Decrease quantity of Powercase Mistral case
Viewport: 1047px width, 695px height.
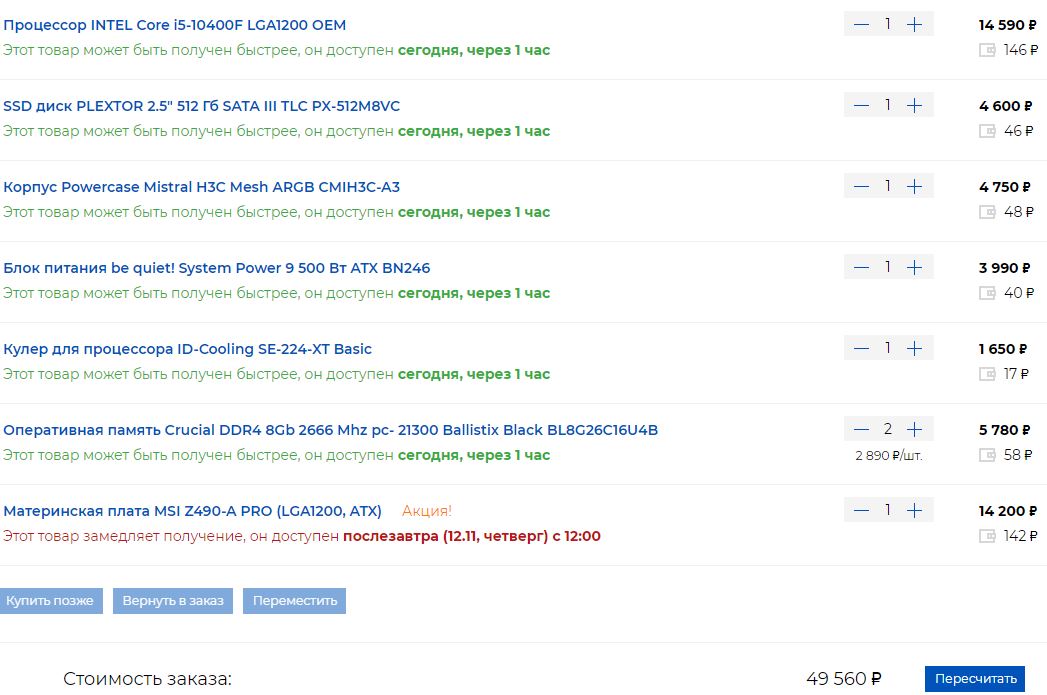point(861,186)
